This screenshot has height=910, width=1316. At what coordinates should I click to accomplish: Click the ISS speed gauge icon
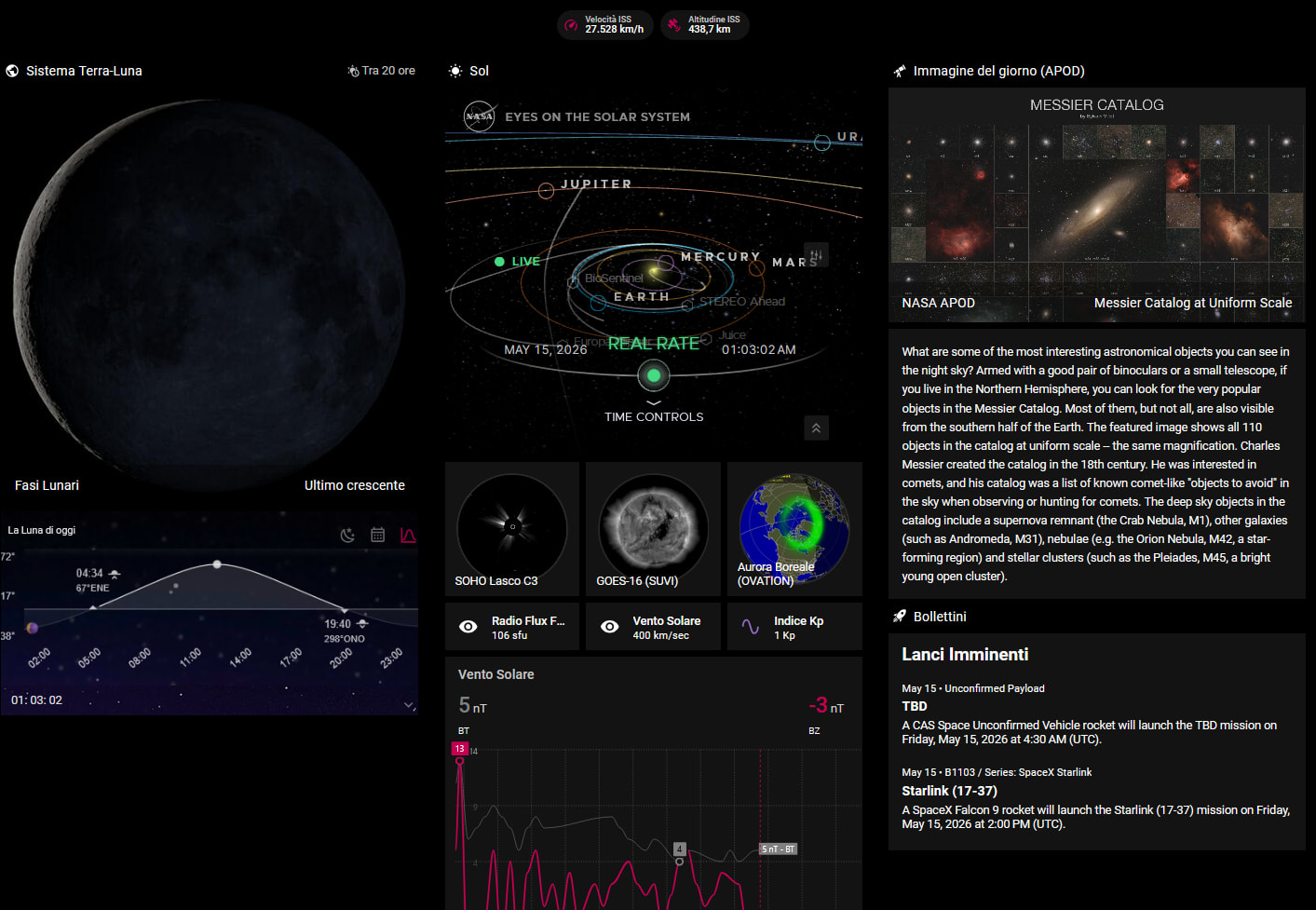coord(572,25)
